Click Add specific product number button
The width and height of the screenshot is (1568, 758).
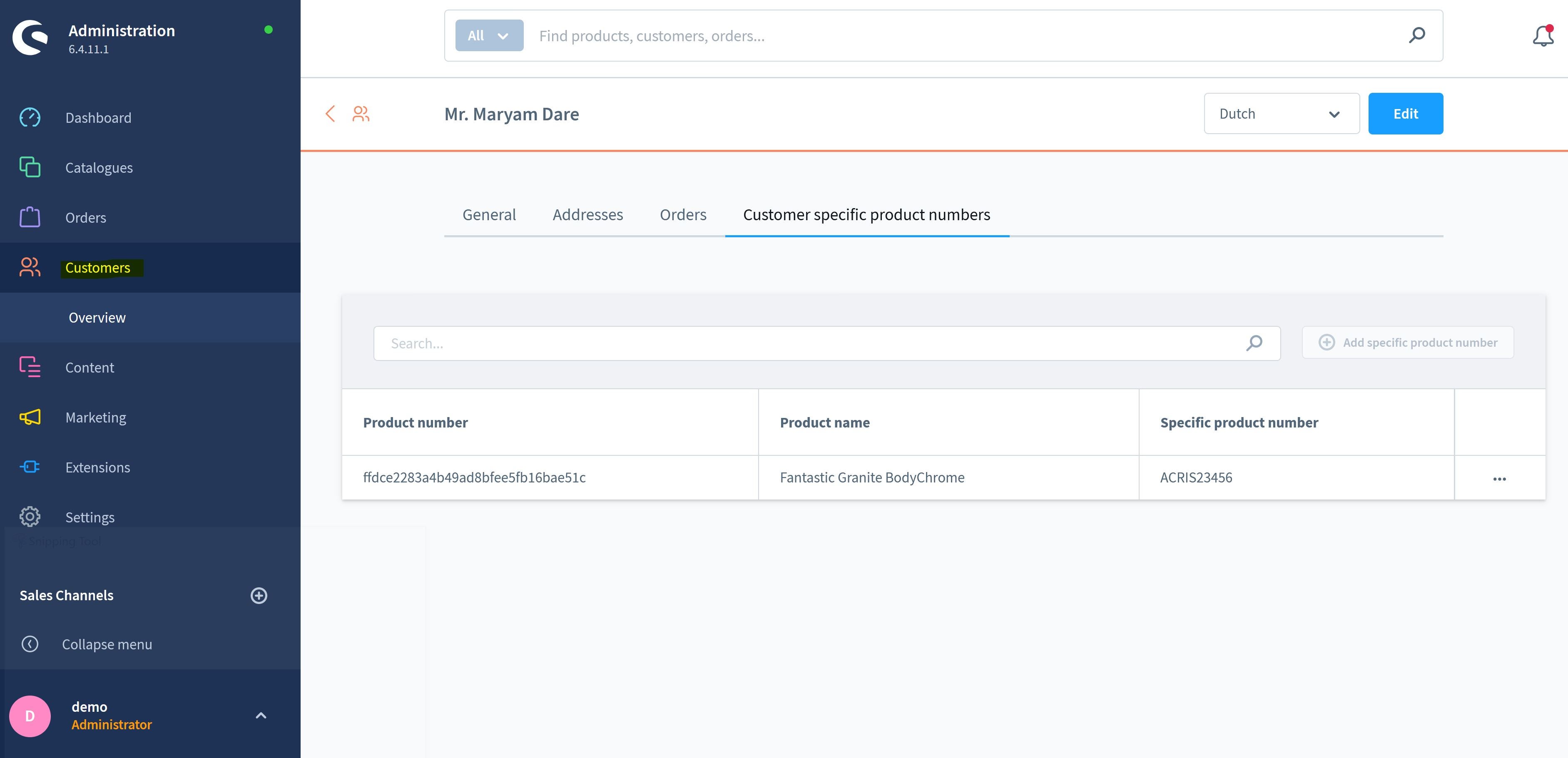1407,343
